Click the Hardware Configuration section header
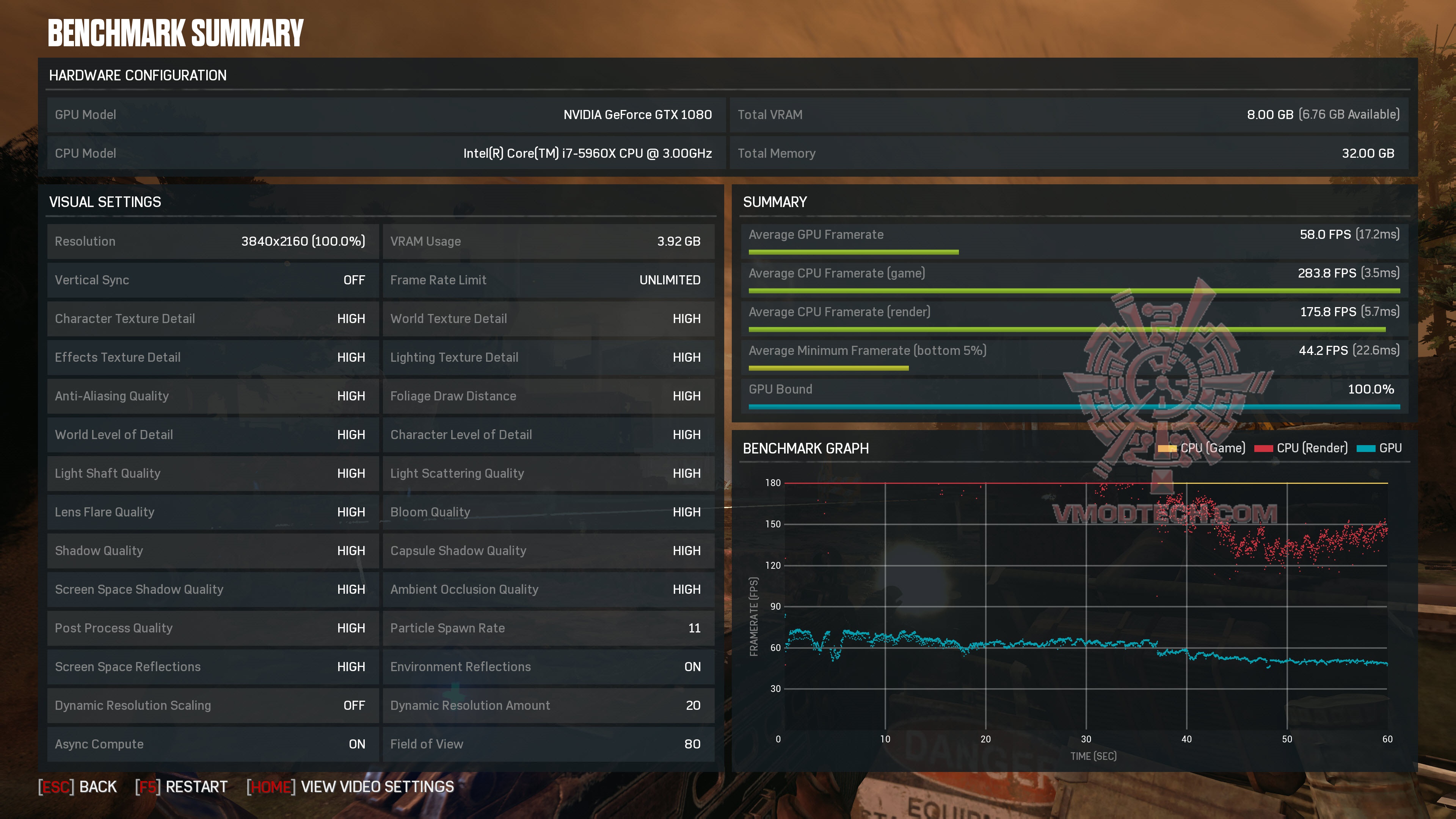This screenshot has height=819, width=1456. (137, 76)
